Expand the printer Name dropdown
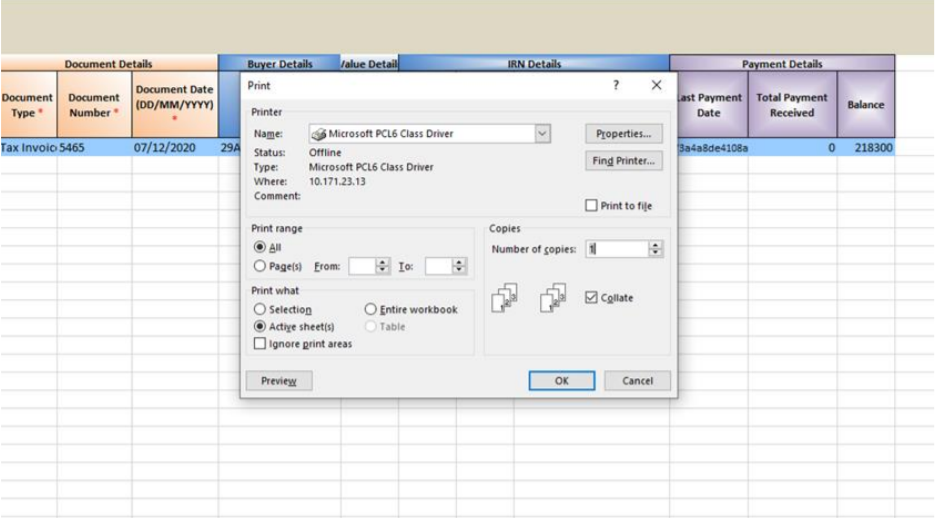This screenshot has width=940, height=518. click(542, 134)
